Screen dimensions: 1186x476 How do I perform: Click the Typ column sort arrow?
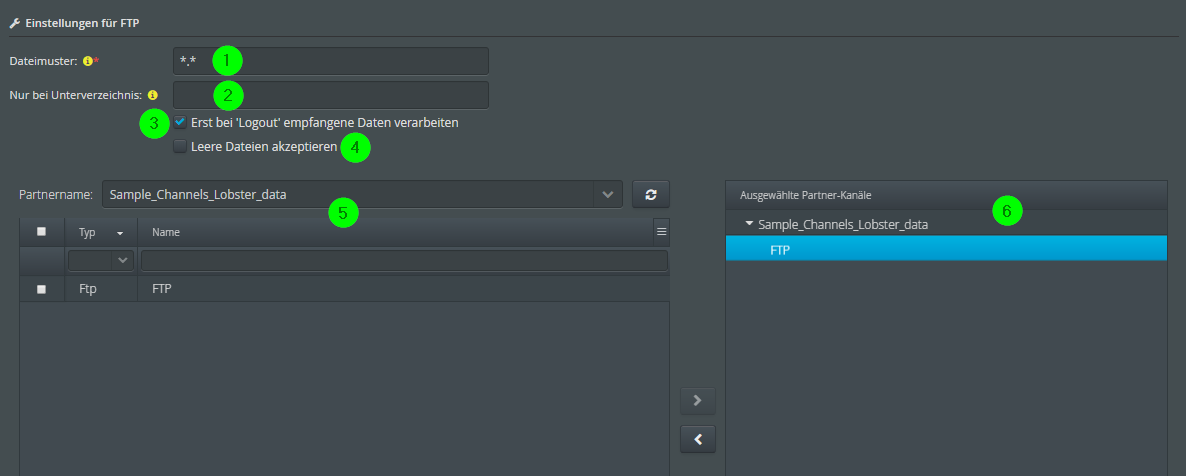pyautogui.click(x=120, y=233)
